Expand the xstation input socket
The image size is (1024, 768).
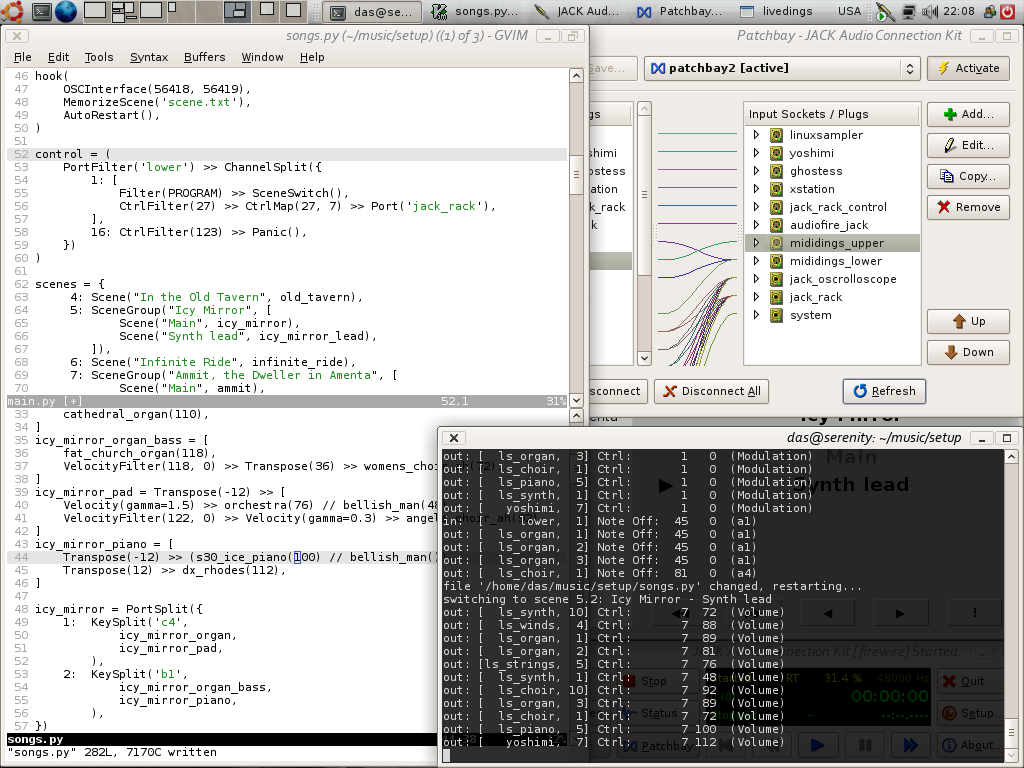(x=756, y=189)
